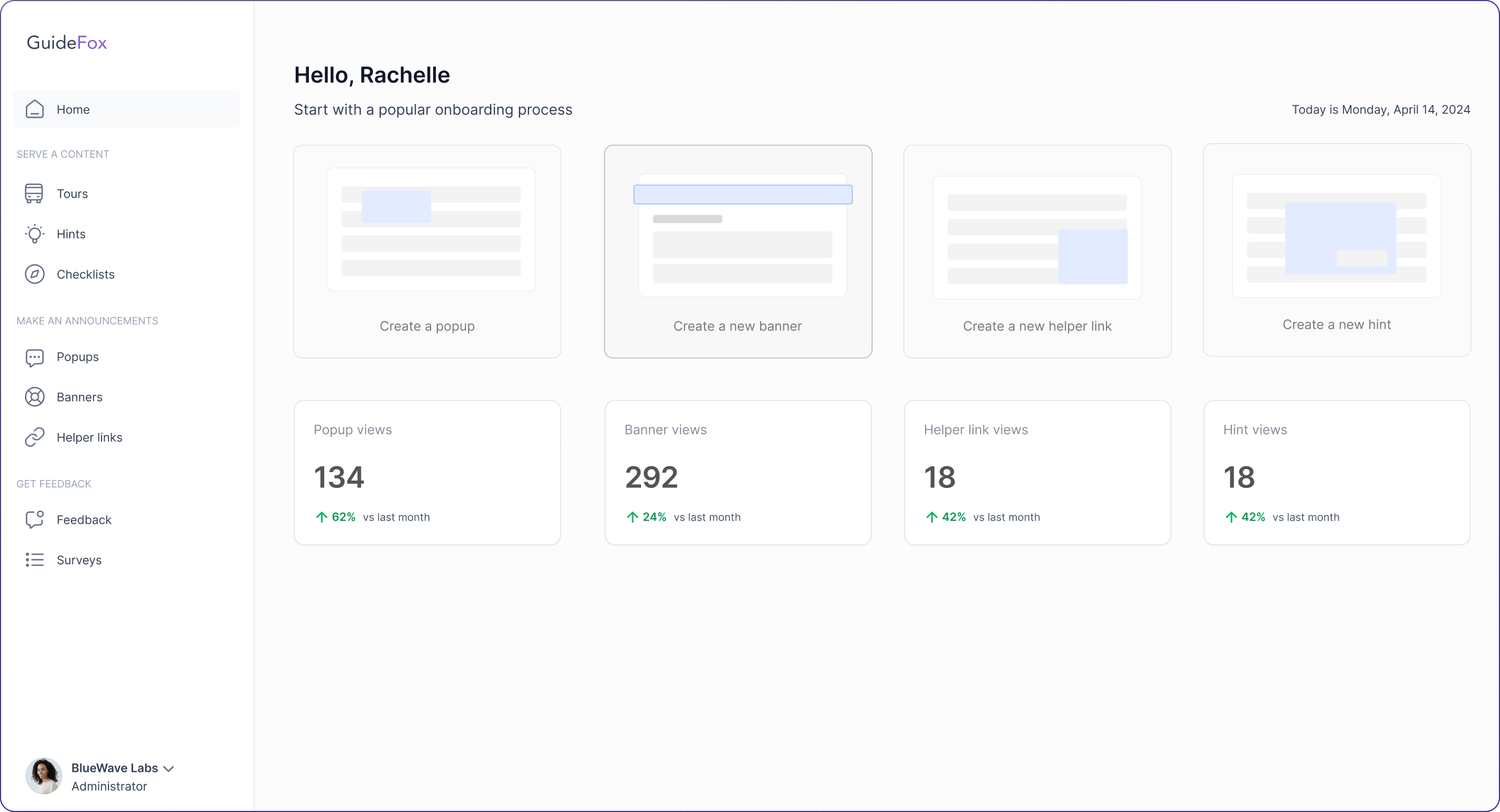Image resolution: width=1500 pixels, height=812 pixels.
Task: Click the Hints lightbulb icon
Action: click(34, 234)
